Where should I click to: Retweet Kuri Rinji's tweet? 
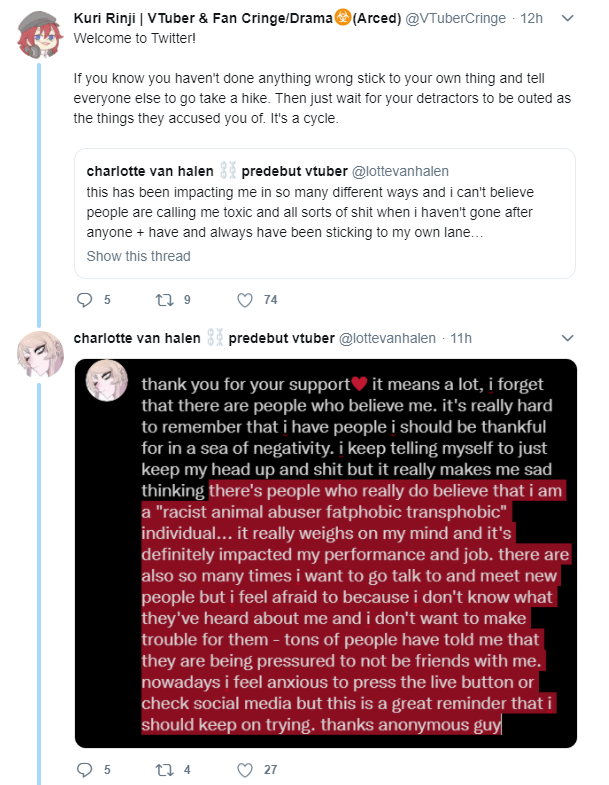pyautogui.click(x=164, y=300)
